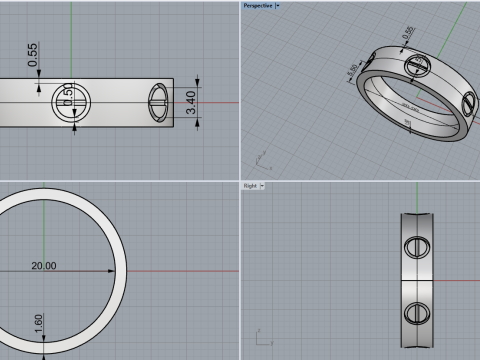
Task: Select the 3.40 width dimension text
Action: (x=191, y=103)
